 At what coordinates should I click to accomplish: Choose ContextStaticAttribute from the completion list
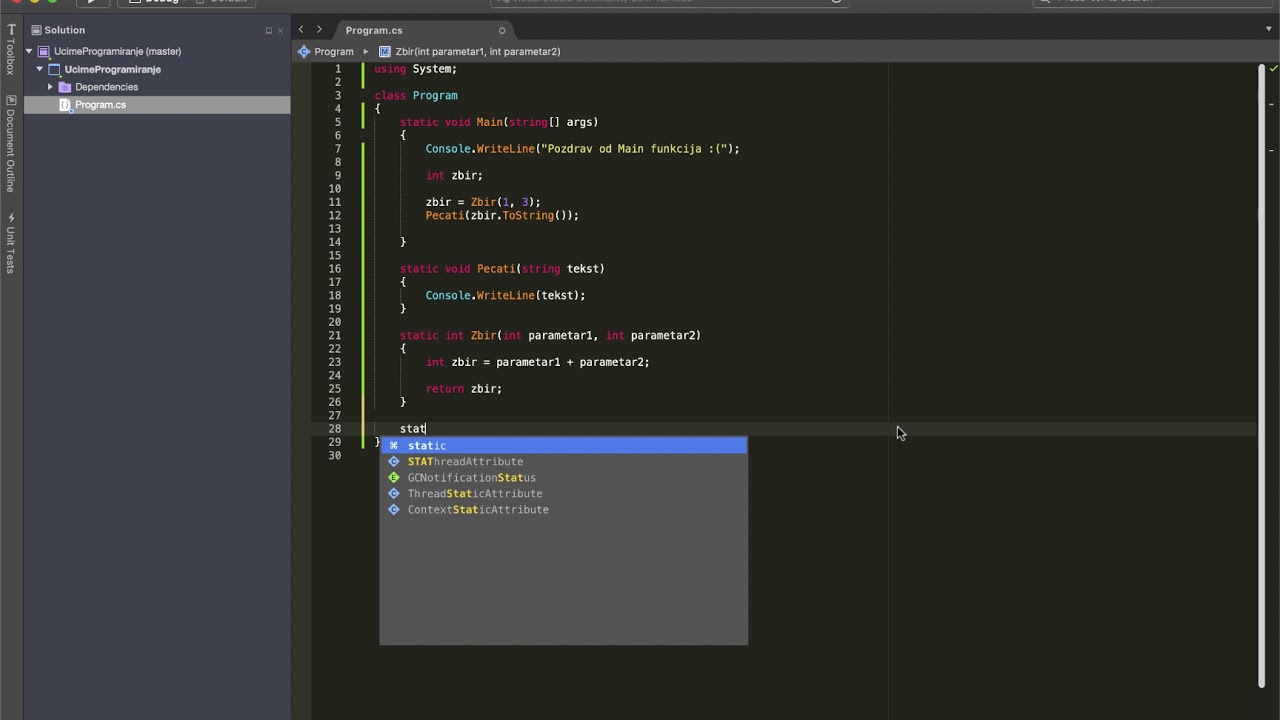click(563, 510)
